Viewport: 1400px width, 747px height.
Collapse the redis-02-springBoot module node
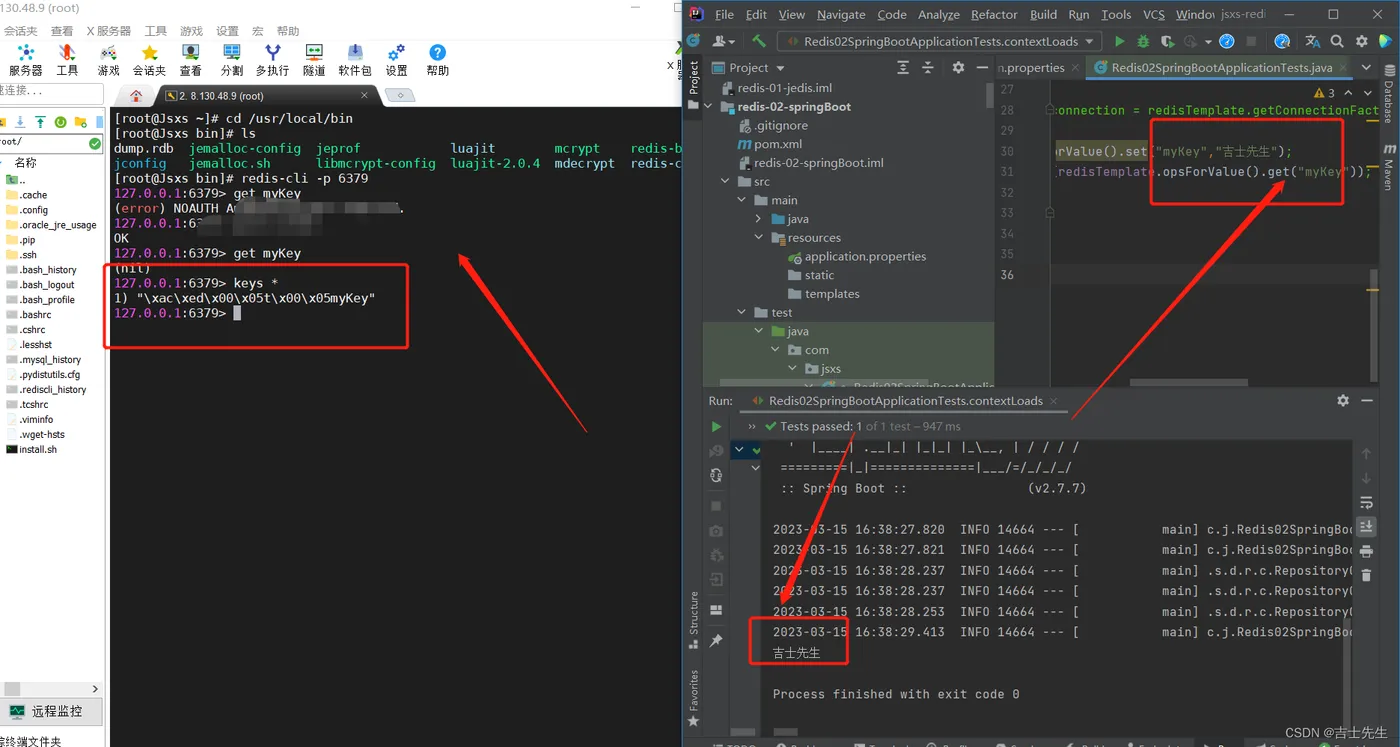[709, 106]
